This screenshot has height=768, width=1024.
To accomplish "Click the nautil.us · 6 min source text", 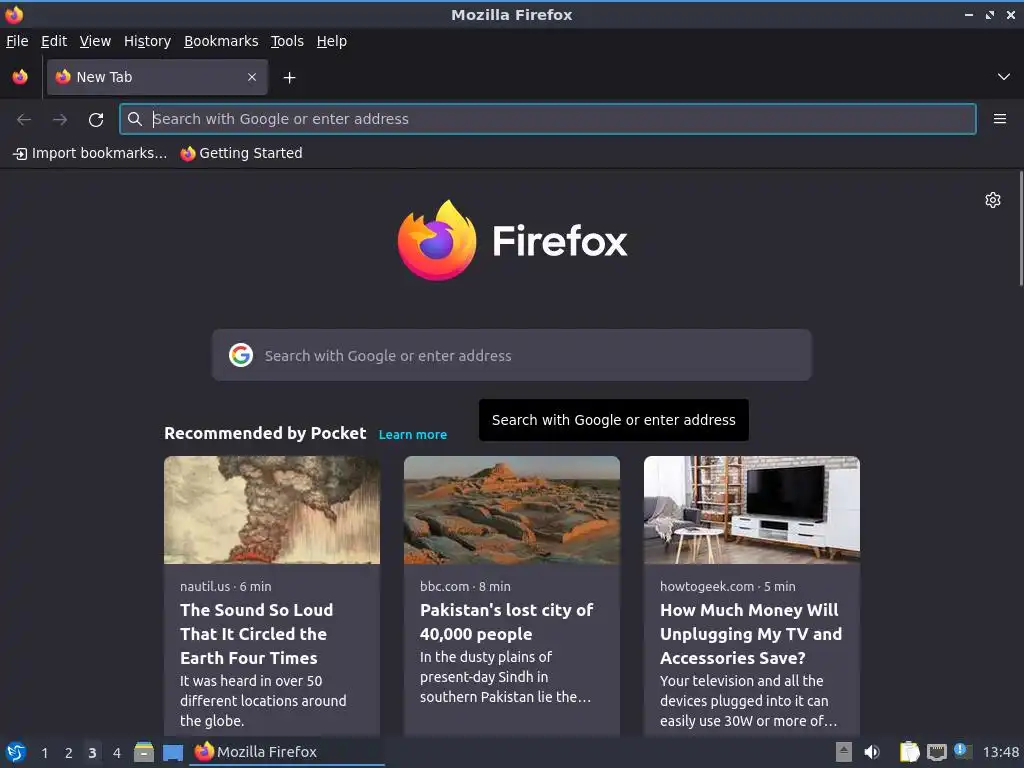I will (226, 586).
